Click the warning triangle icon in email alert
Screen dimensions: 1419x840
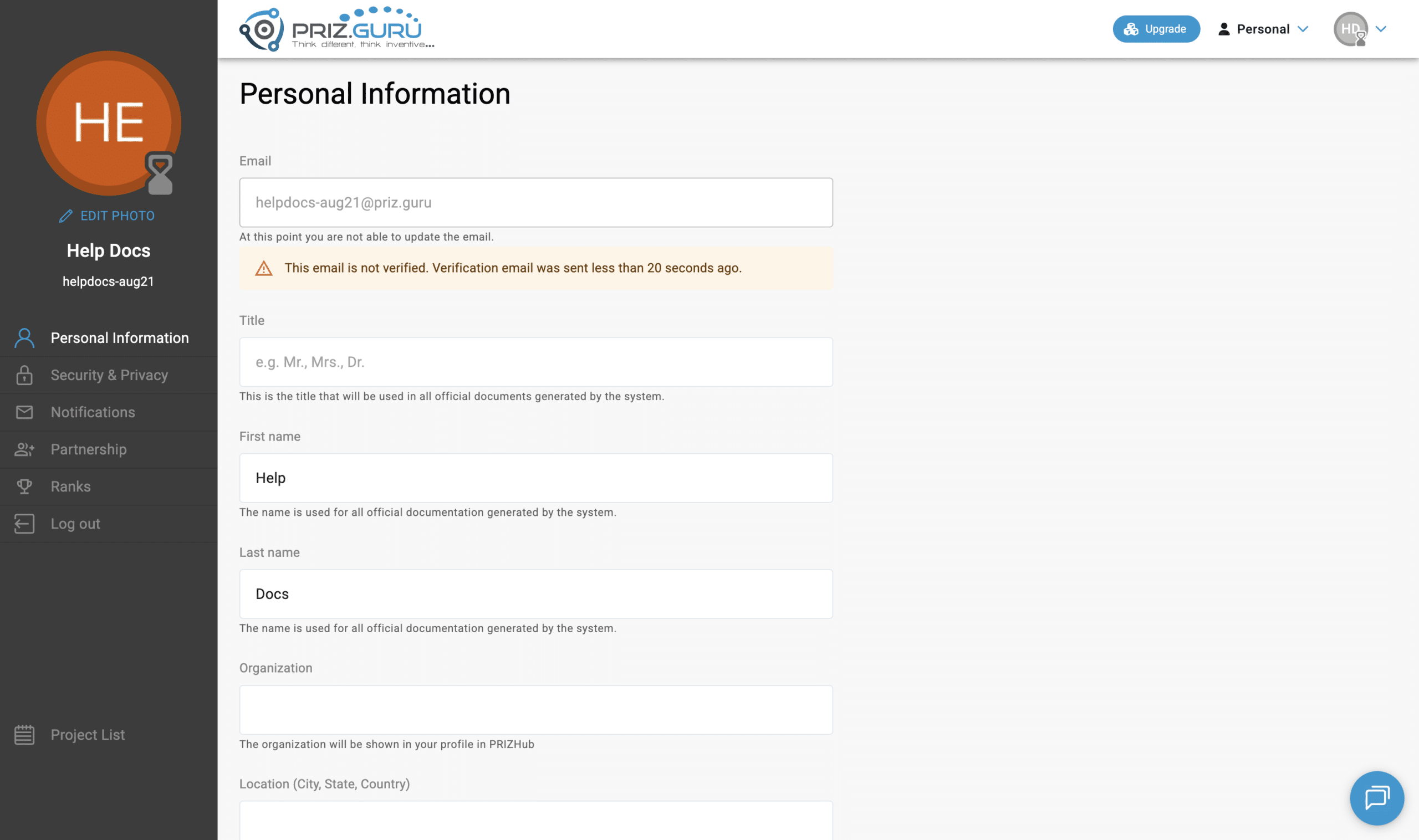click(x=263, y=268)
